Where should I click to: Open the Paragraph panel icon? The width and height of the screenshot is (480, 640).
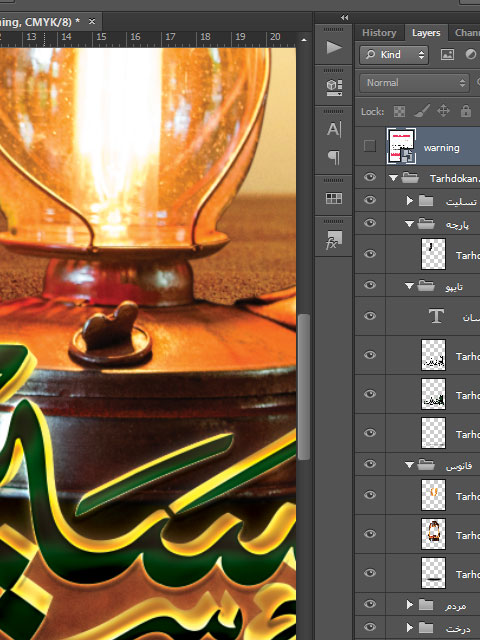tap(334, 157)
